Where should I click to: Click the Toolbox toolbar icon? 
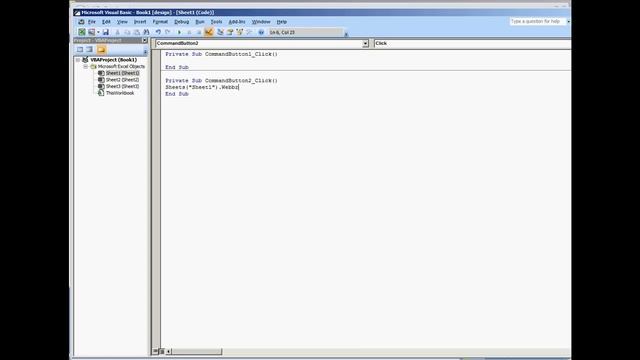click(249, 32)
